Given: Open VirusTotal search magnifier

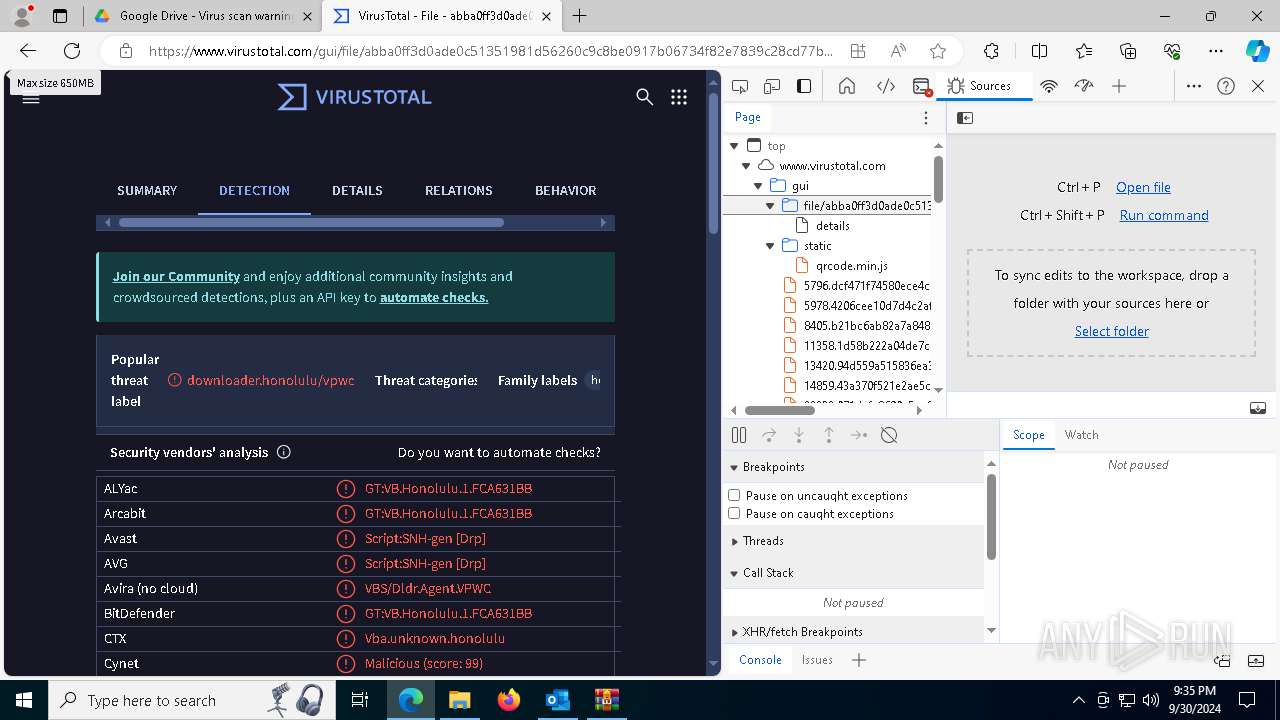Looking at the screenshot, I should click(x=645, y=97).
